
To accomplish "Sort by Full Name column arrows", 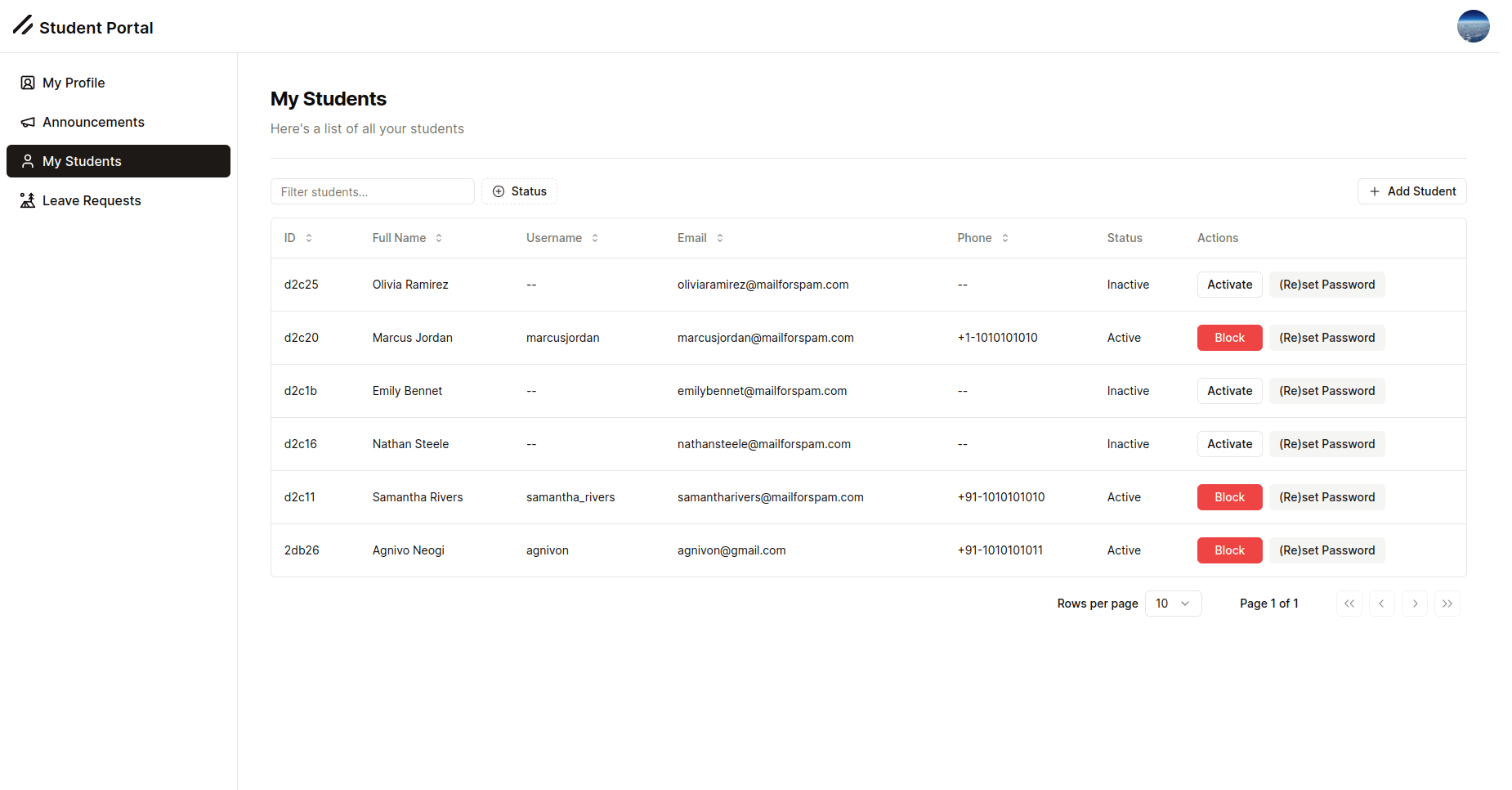I will 439,238.
